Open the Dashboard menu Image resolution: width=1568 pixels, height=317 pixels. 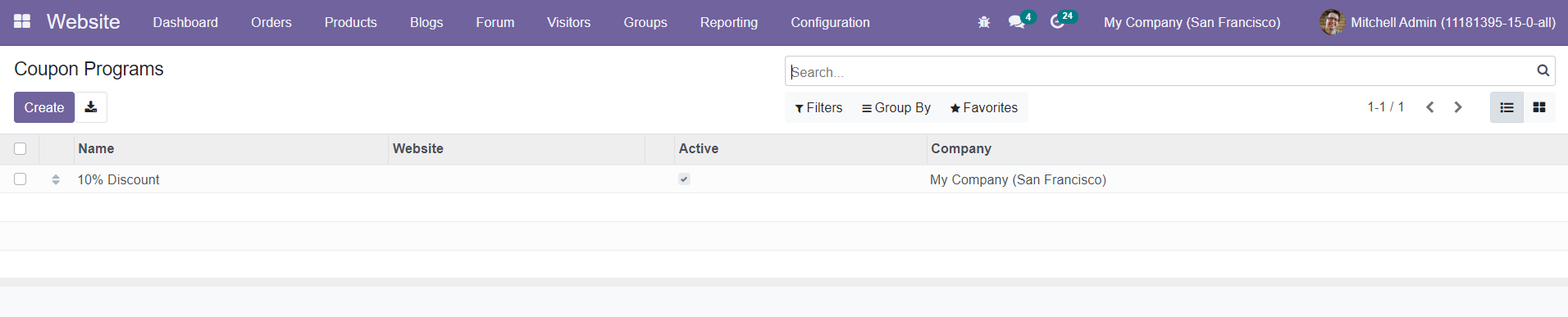point(185,22)
